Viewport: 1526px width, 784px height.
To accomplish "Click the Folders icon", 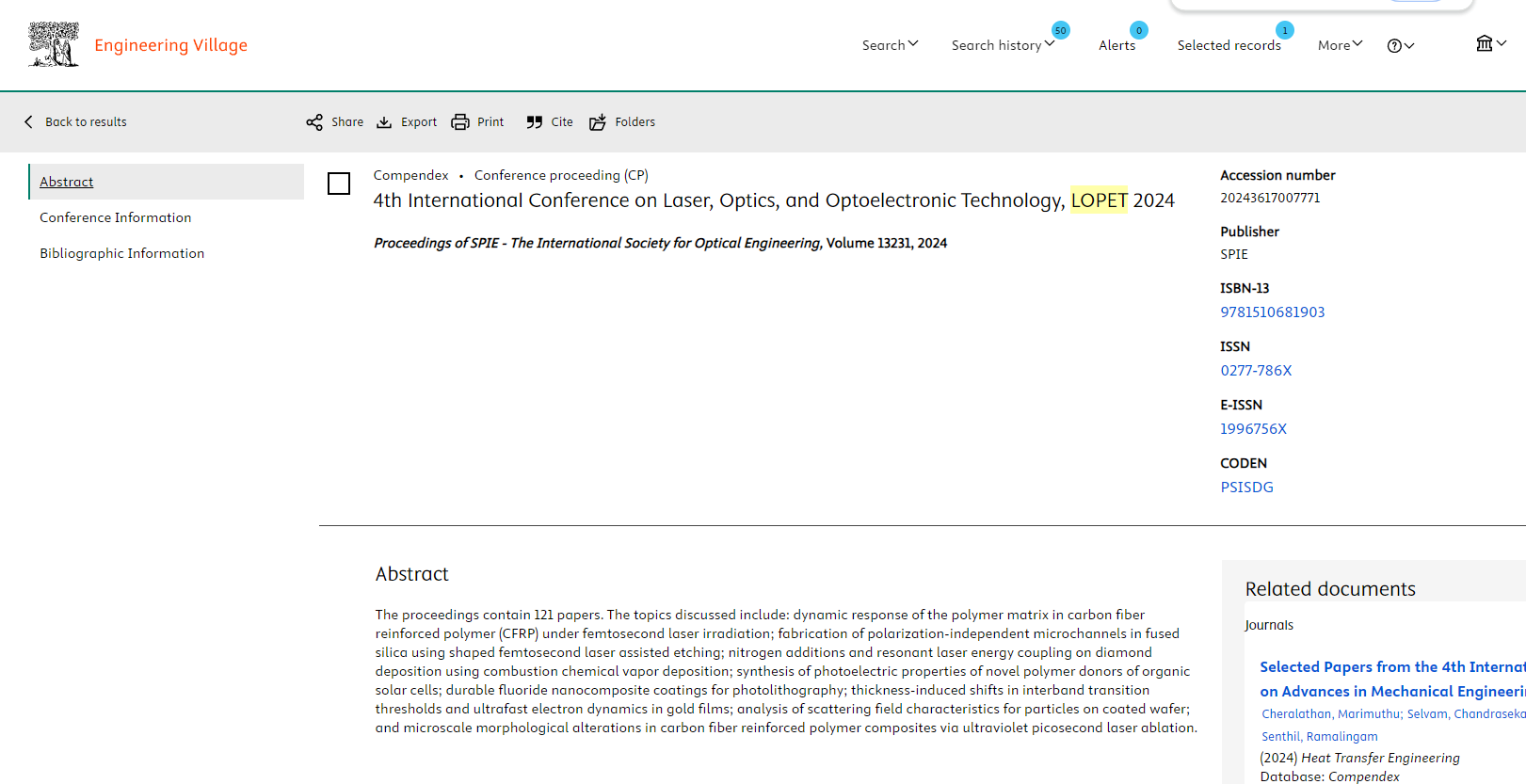I will click(598, 122).
